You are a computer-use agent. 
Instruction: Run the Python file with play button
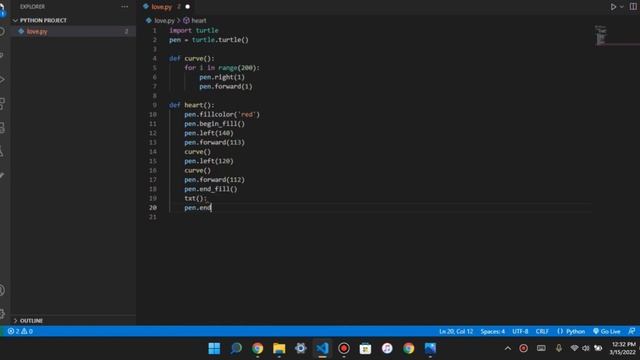(x=613, y=7)
